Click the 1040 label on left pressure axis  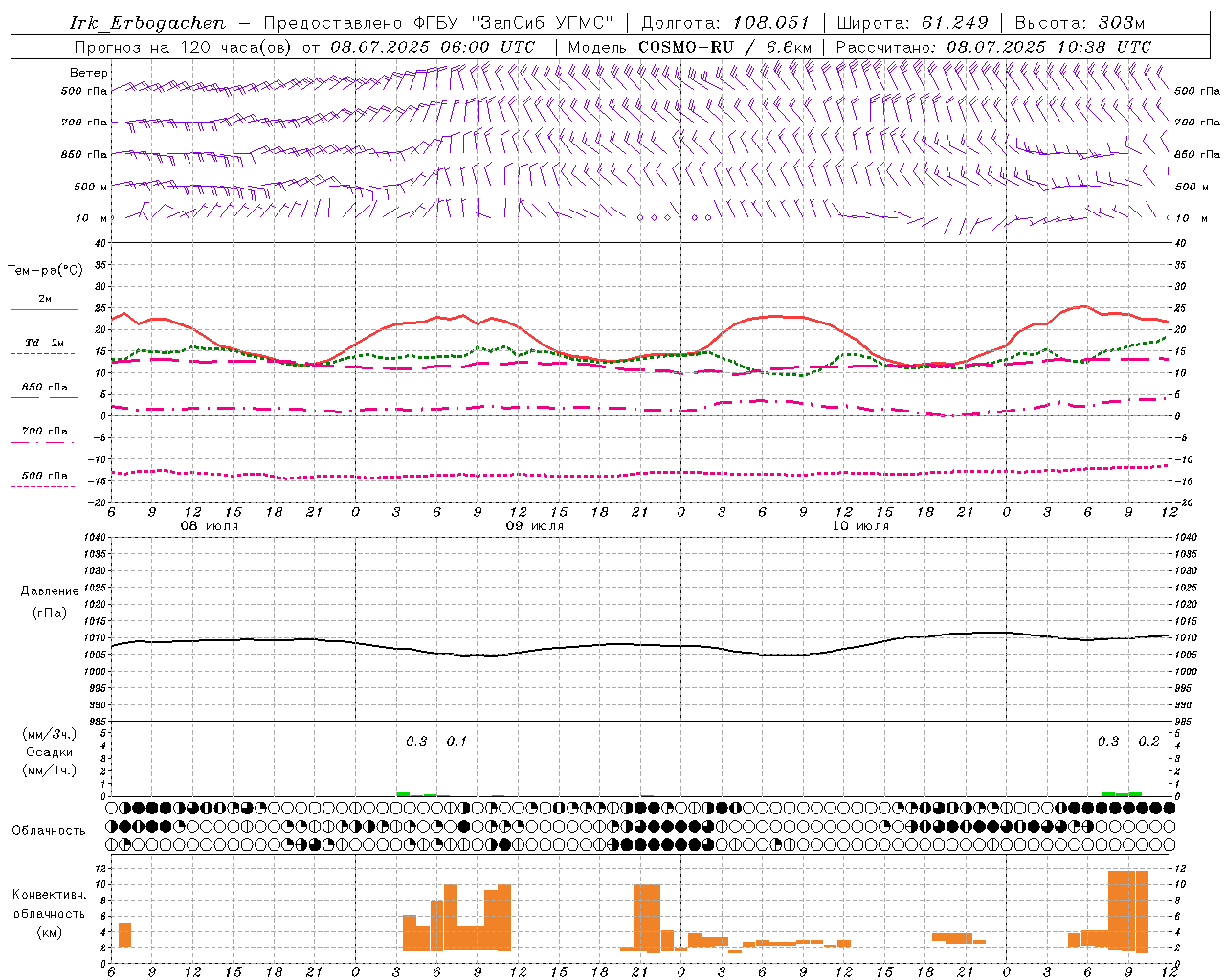pos(94,538)
